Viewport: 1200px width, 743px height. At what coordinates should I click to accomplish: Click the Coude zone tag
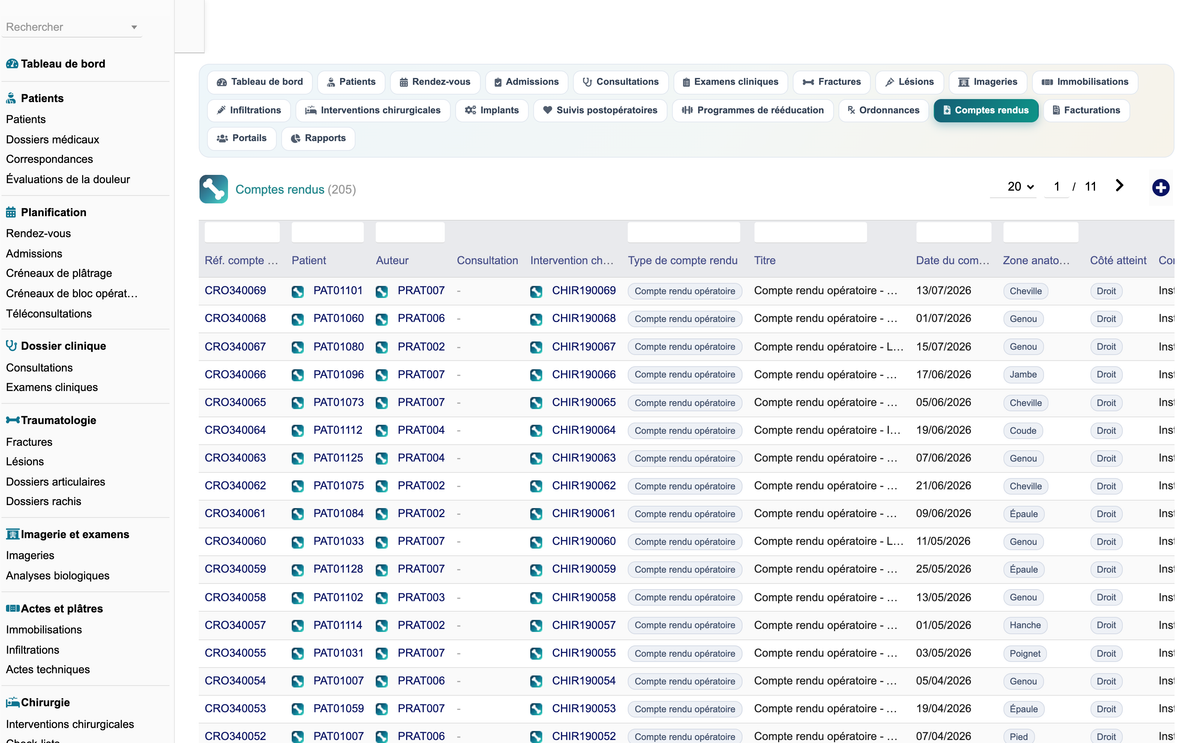(1023, 431)
